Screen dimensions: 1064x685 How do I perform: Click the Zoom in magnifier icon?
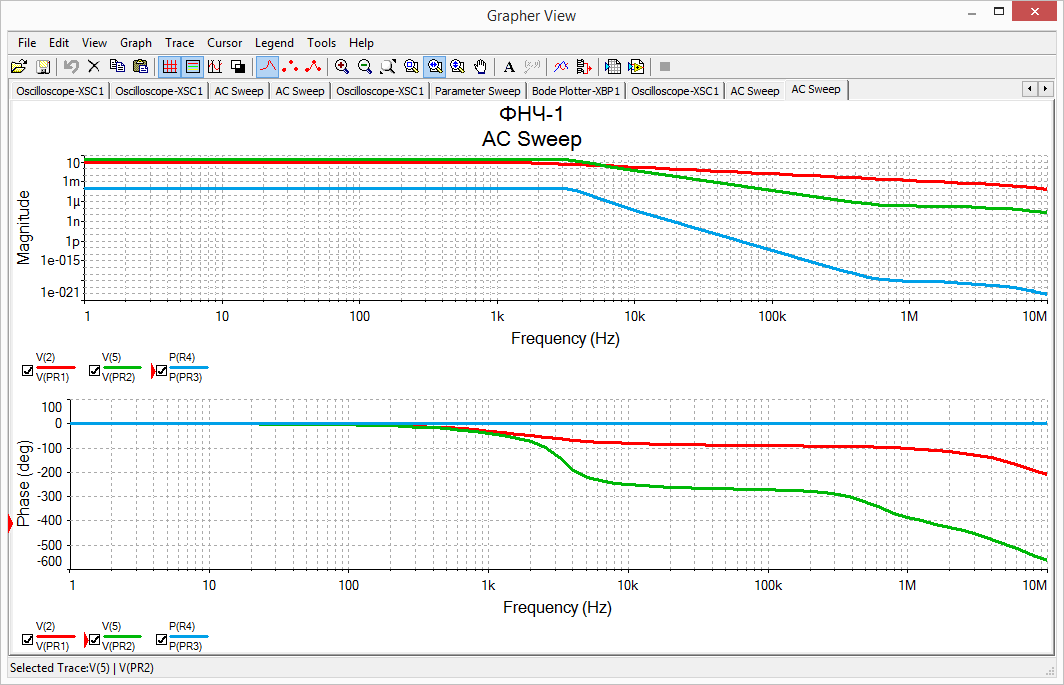pyautogui.click(x=342, y=67)
